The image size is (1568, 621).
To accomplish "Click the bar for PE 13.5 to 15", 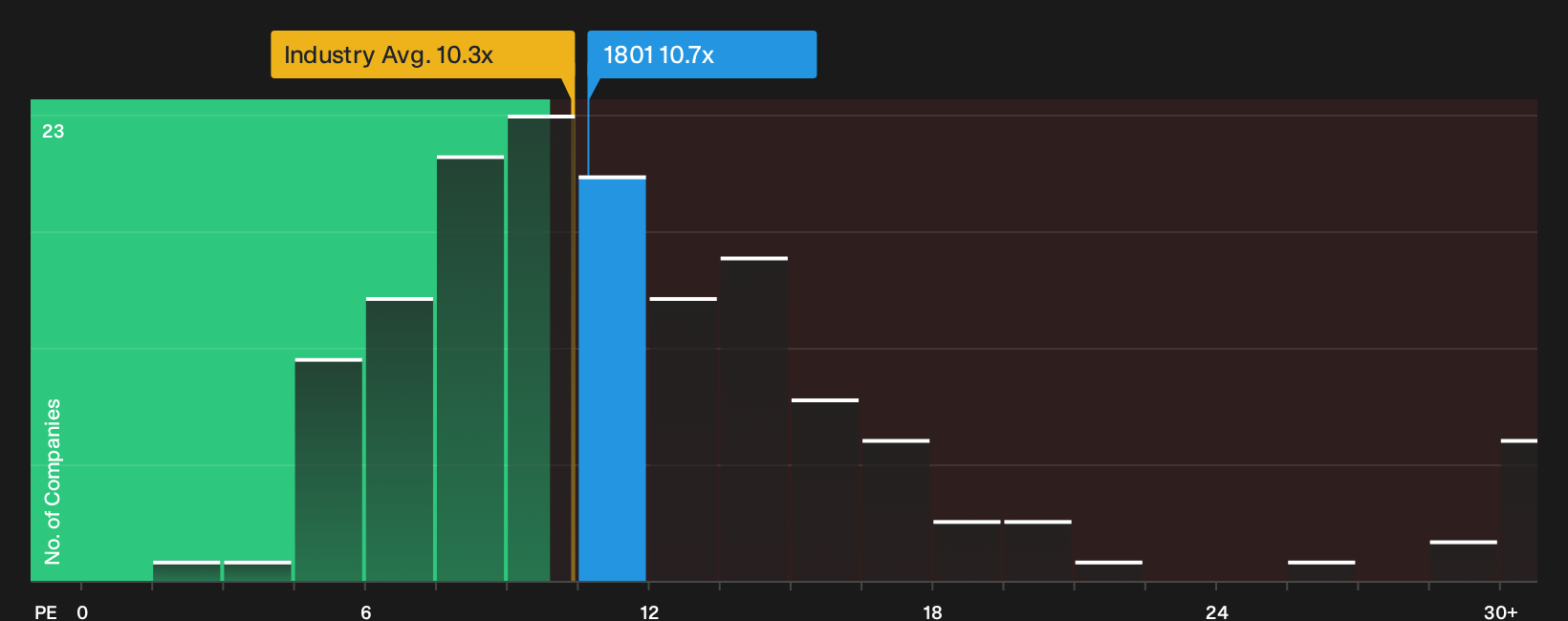I will [x=754, y=419].
